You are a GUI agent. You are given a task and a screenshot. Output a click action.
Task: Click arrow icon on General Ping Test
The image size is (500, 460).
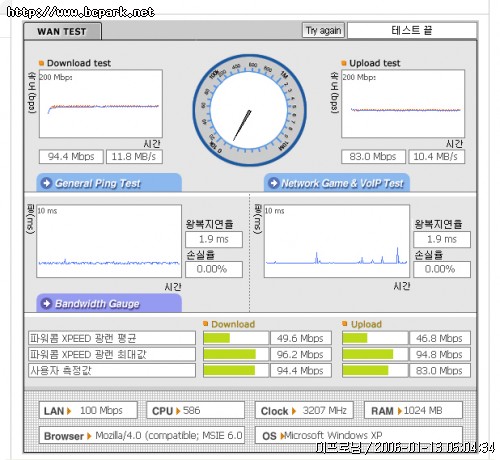[46, 183]
